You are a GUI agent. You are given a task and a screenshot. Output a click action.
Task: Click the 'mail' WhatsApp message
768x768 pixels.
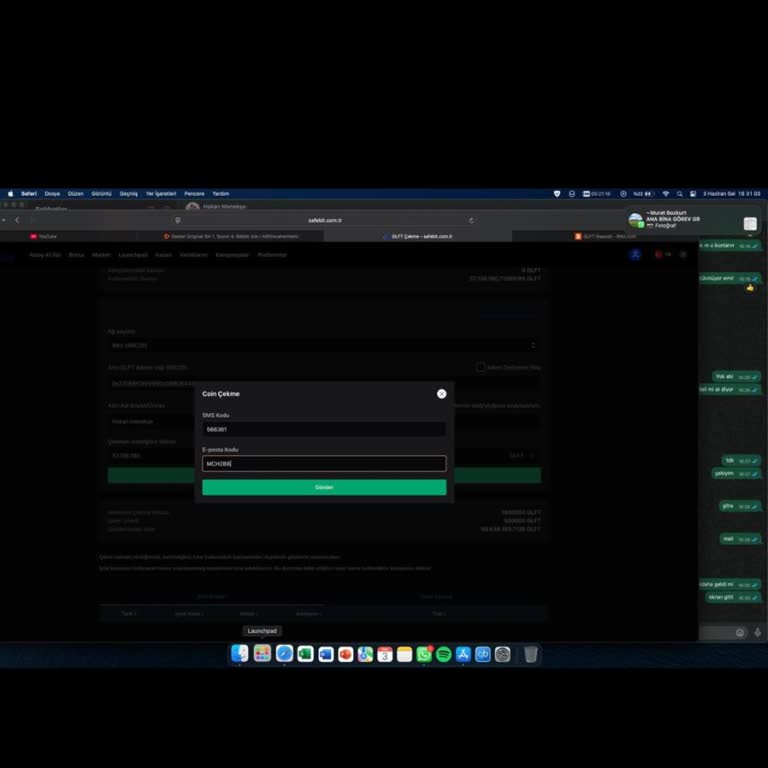click(740, 539)
